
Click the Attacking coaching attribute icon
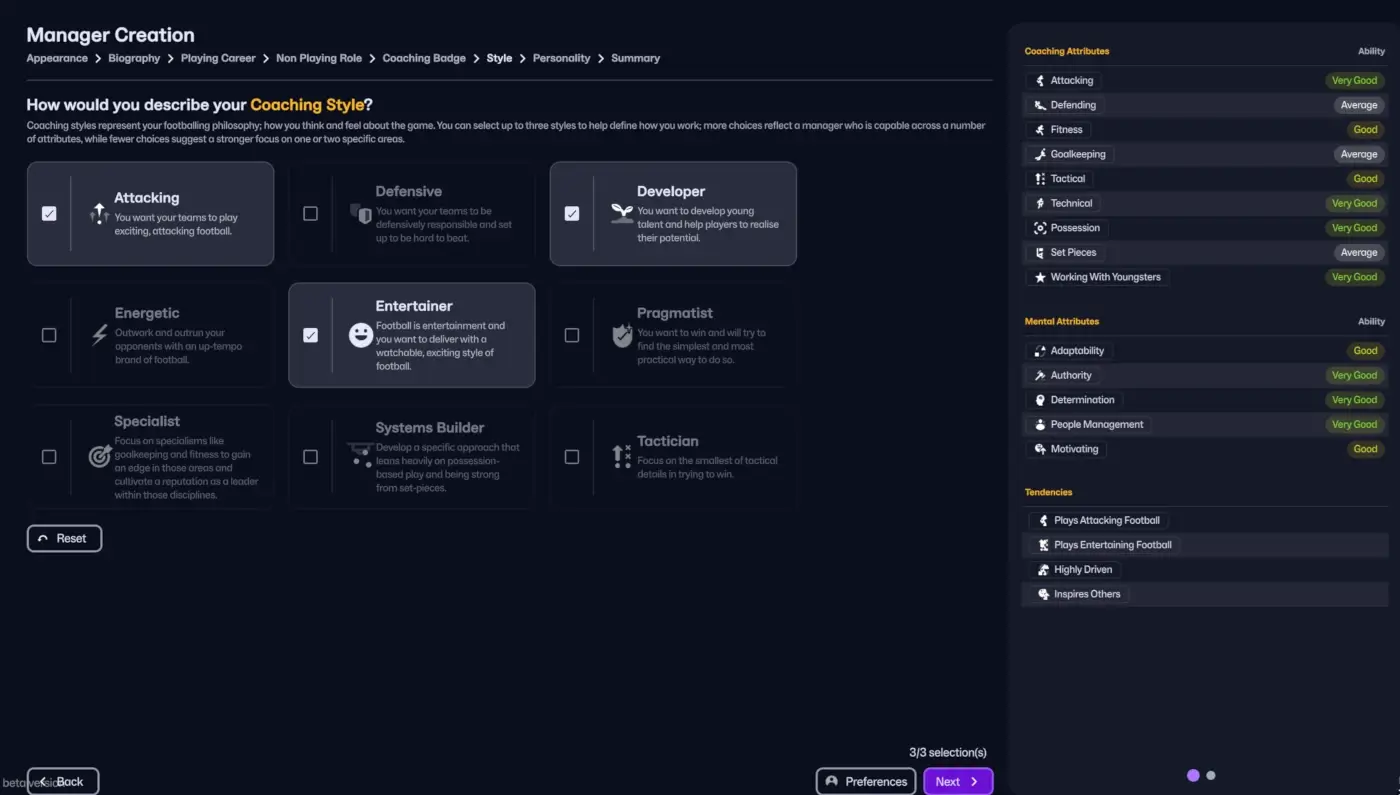point(1040,80)
